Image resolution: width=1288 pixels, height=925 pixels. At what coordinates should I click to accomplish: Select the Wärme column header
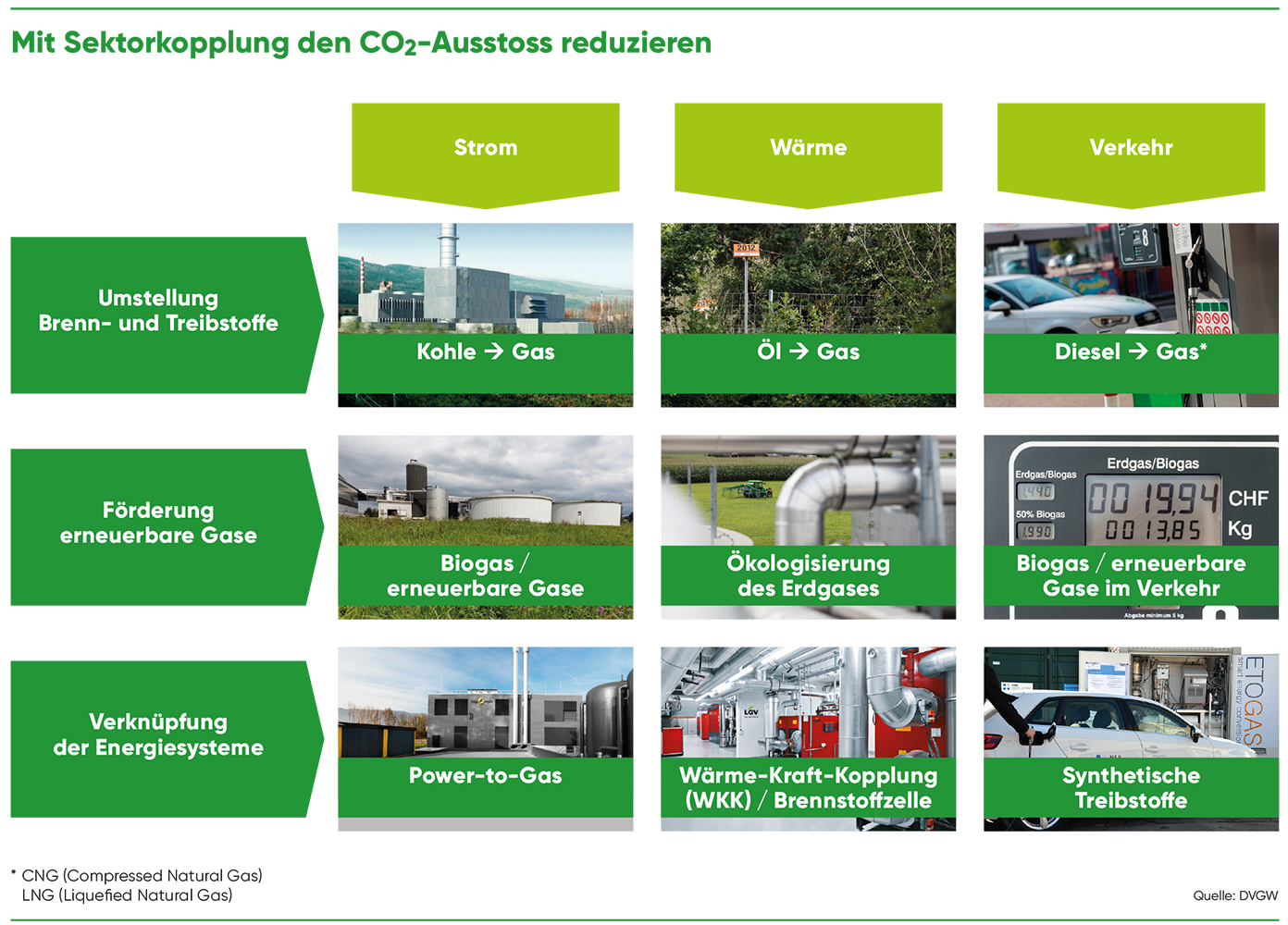coord(808,148)
